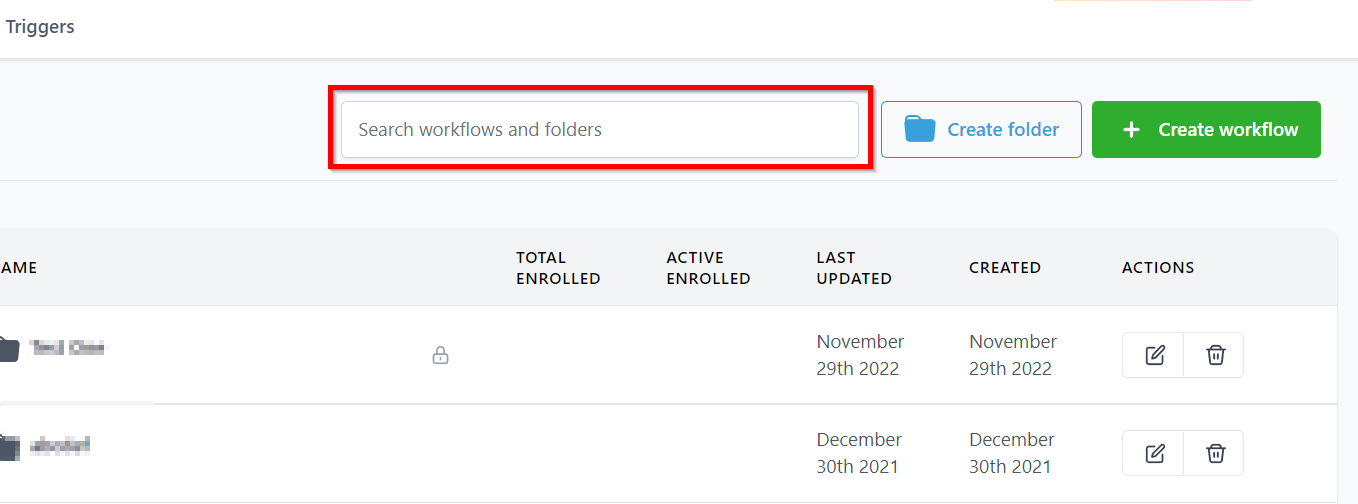Edit the folder created December 30th 2021
The image size is (1358, 504).
pos(1154,453)
